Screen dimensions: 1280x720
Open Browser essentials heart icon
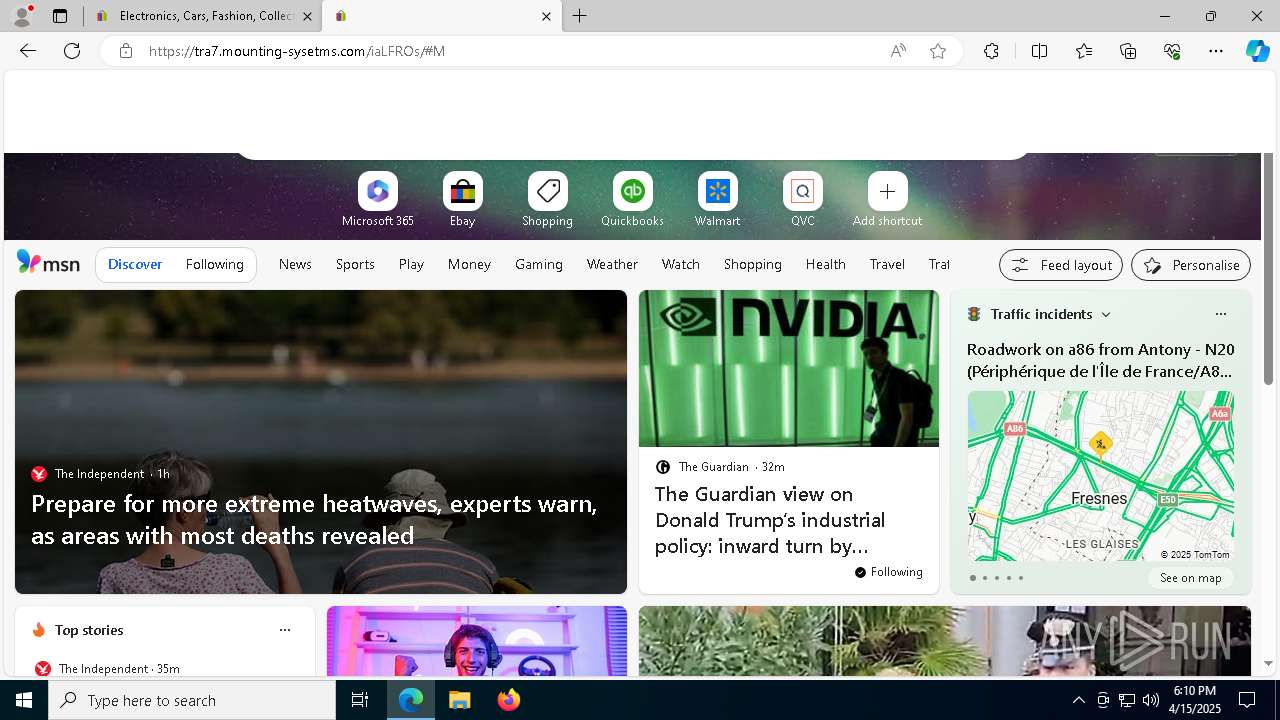(x=1172, y=51)
